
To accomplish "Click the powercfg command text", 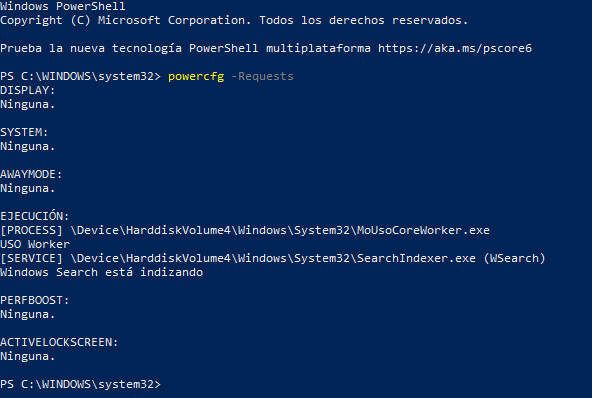I will pyautogui.click(x=196, y=77).
